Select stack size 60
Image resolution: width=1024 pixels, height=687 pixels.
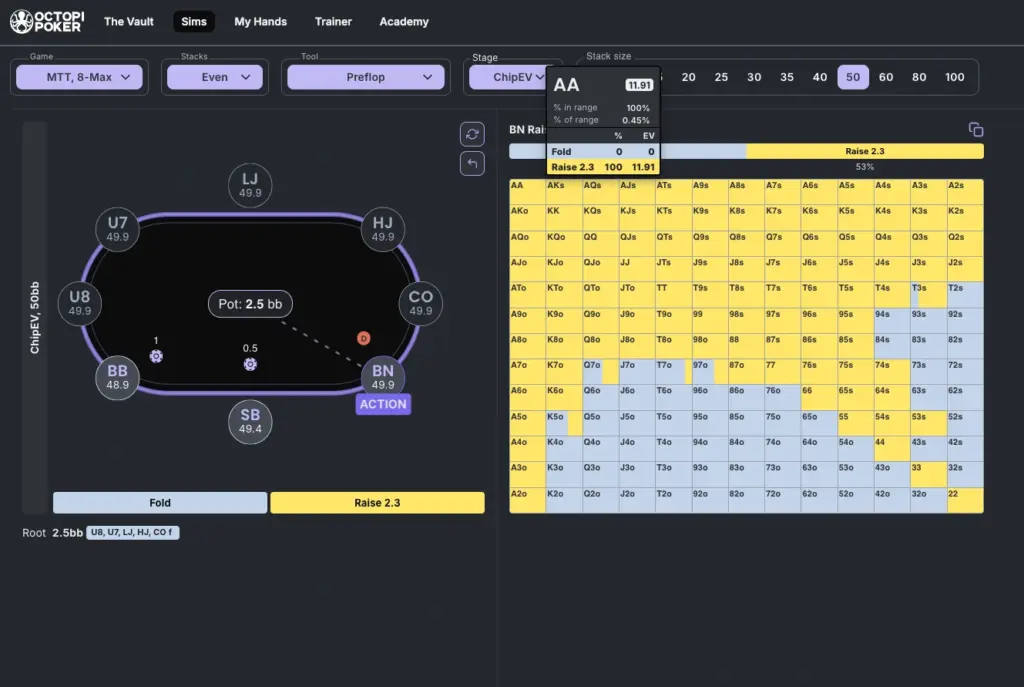click(886, 77)
